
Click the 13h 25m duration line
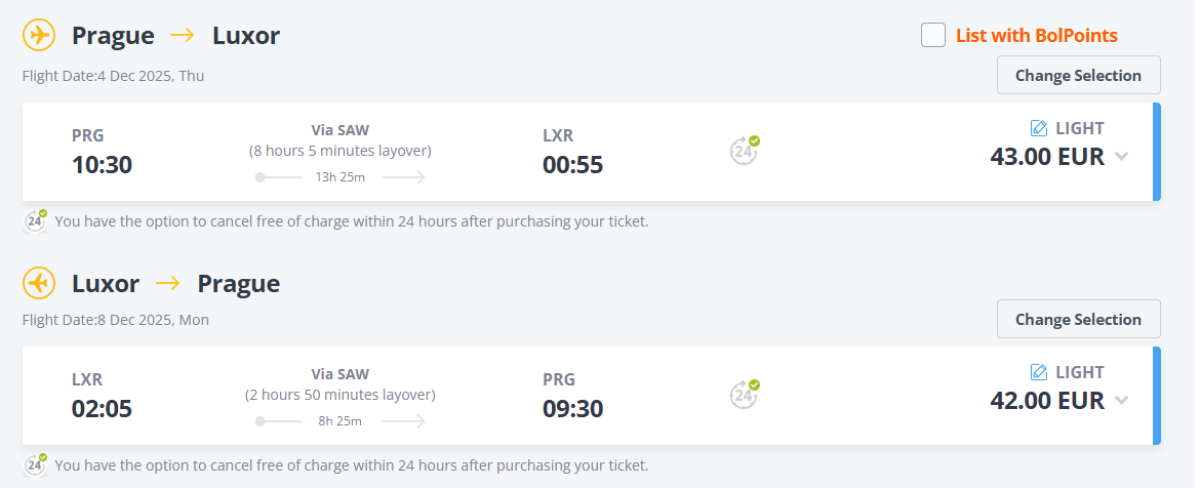(x=340, y=177)
